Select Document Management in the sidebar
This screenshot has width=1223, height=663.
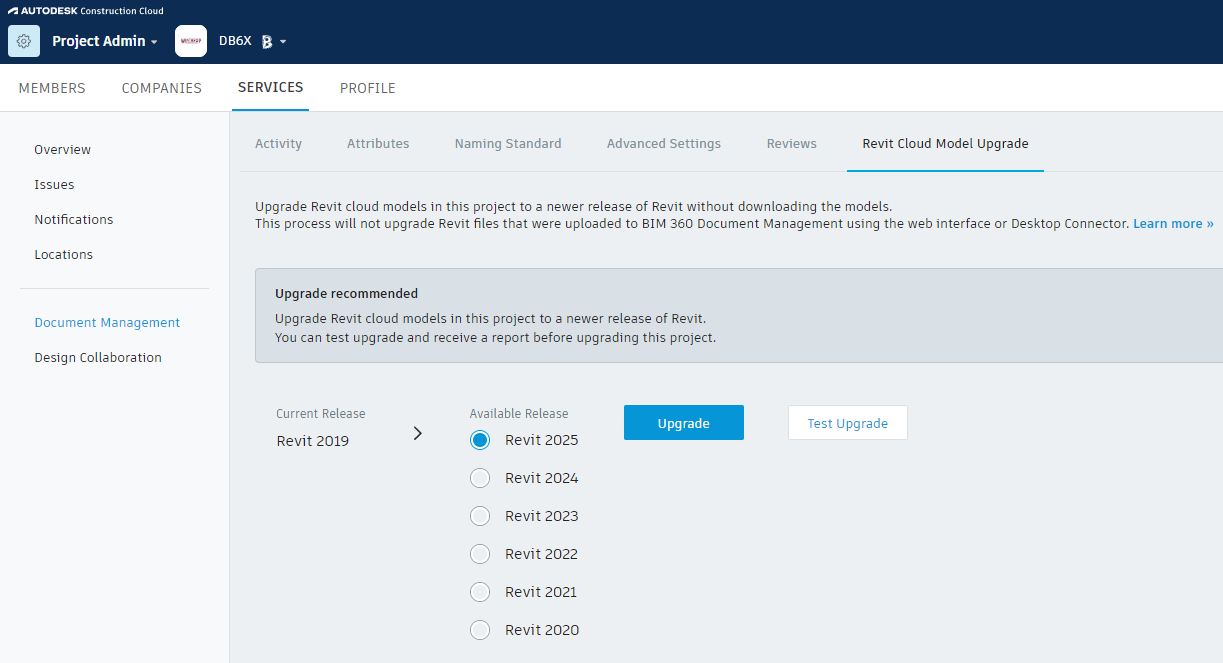click(x=107, y=323)
